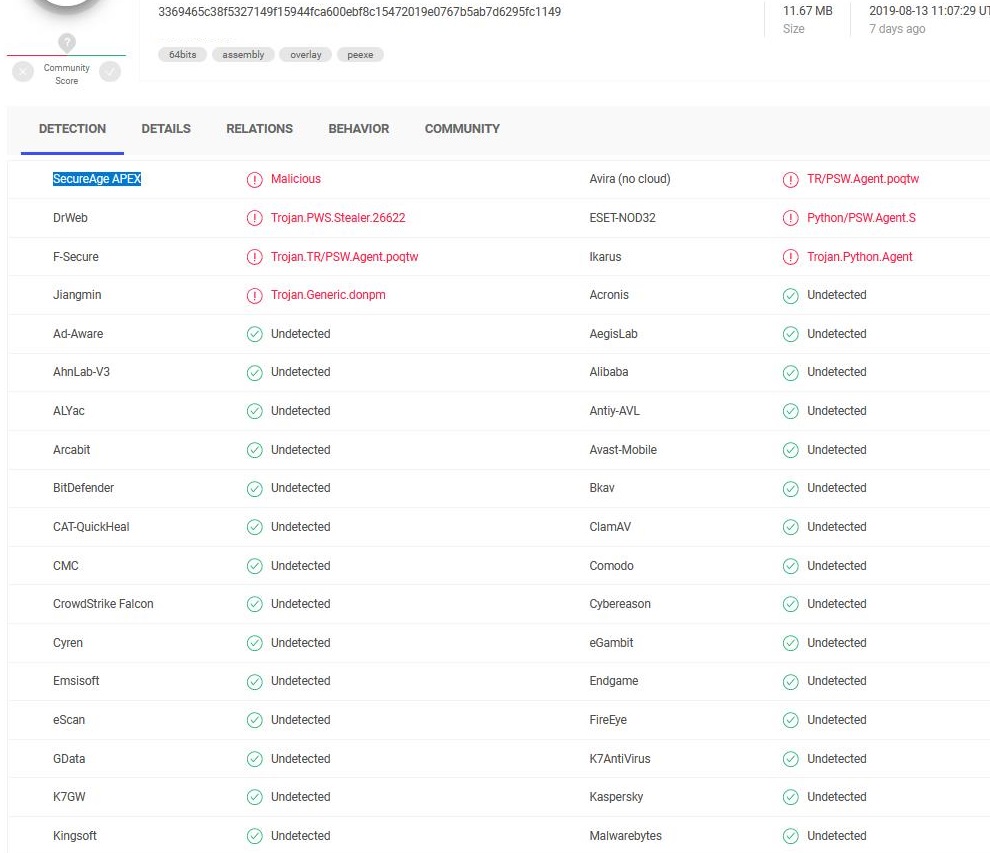This screenshot has height=853, width=990.
Task: Switch to the BEHAVIOR tab
Action: pyautogui.click(x=359, y=129)
